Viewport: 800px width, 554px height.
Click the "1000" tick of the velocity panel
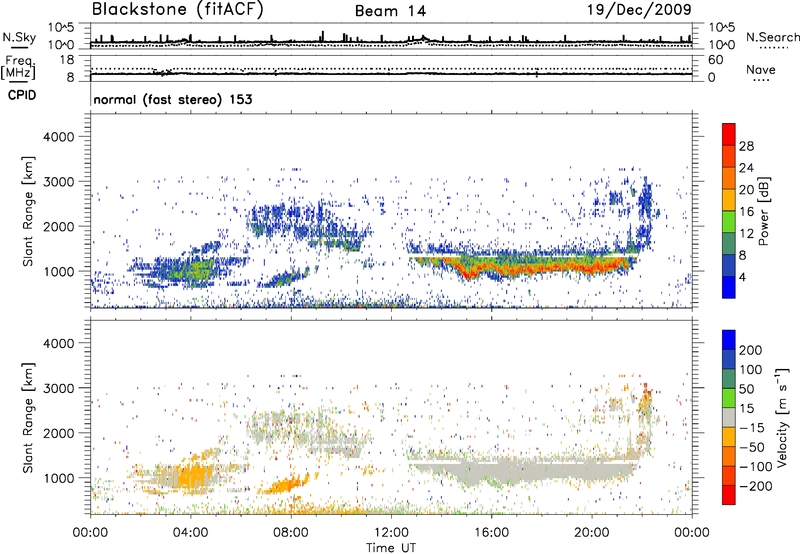(59, 477)
